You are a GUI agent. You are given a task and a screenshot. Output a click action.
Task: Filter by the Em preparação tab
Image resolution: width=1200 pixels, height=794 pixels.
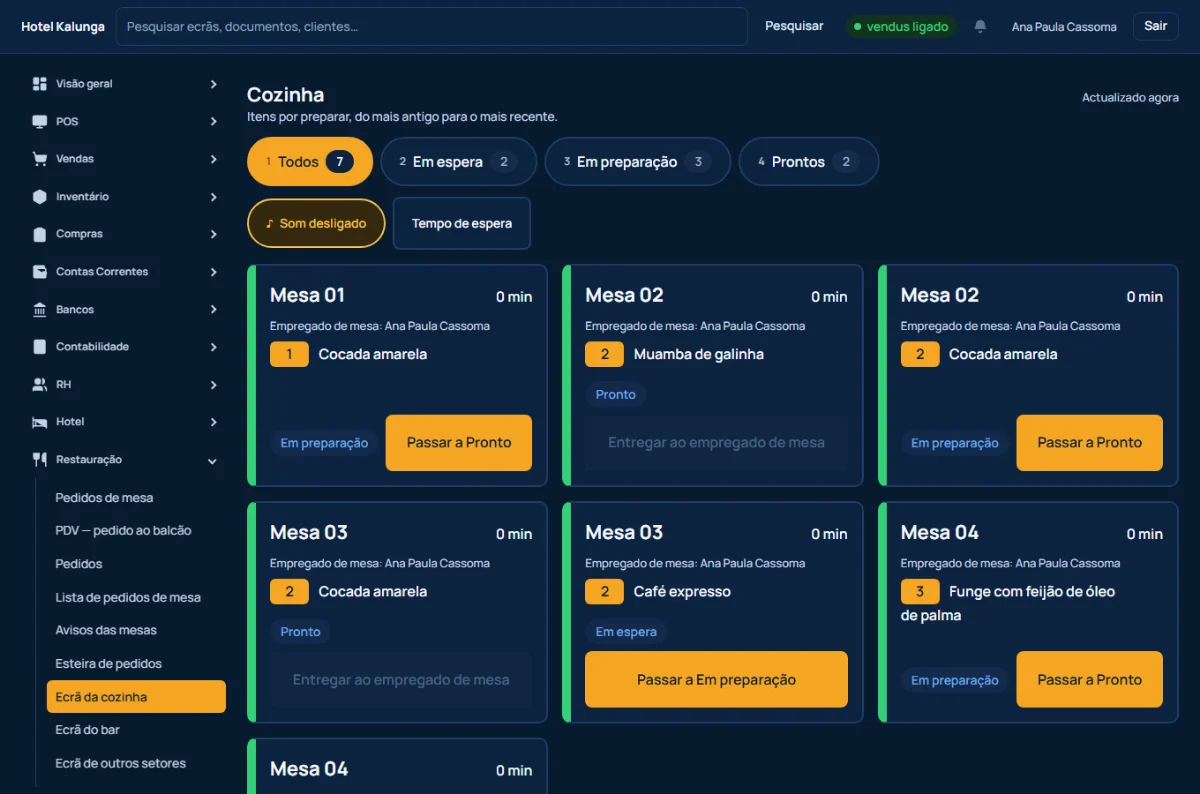pyautogui.click(x=637, y=162)
